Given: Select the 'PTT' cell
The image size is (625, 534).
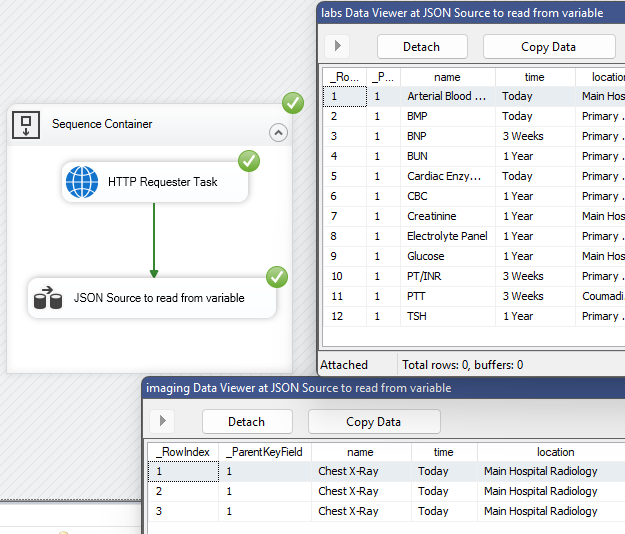Looking at the screenshot, I should 448,296.
